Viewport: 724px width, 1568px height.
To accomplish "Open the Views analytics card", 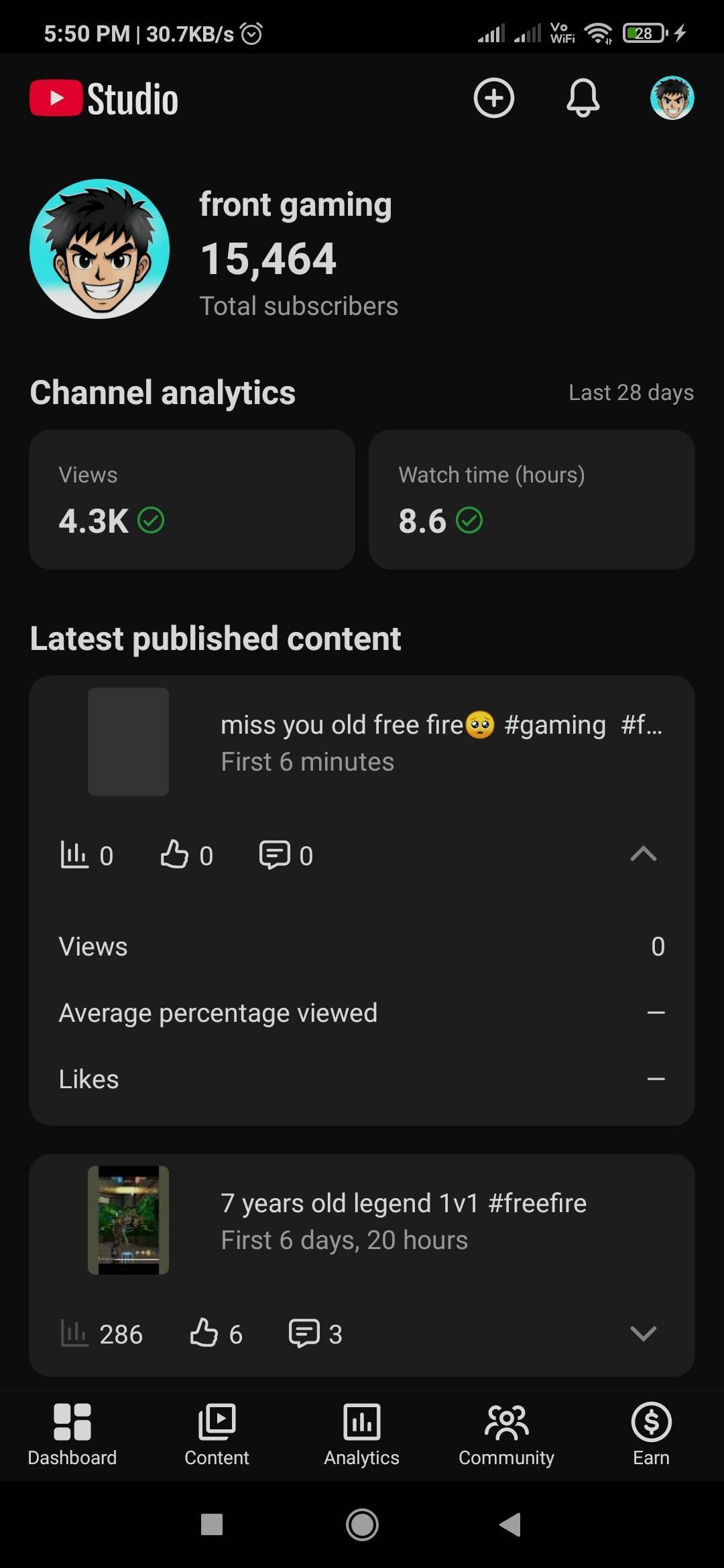I will click(192, 500).
